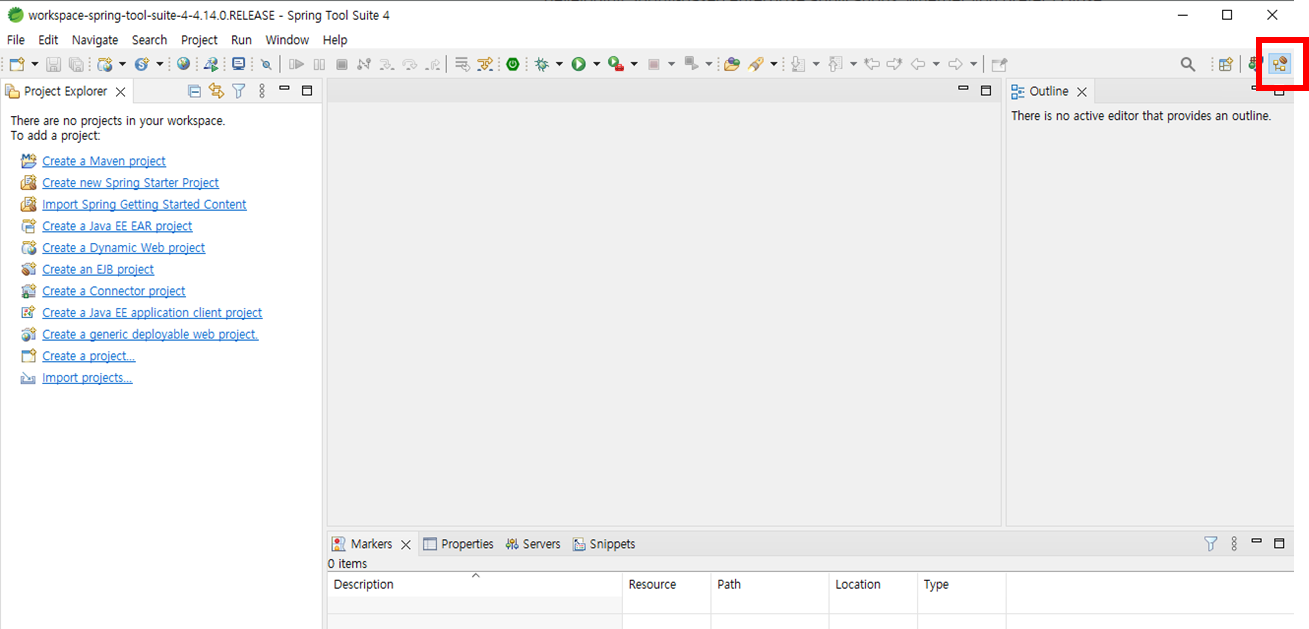Image resolution: width=1309 pixels, height=629 pixels.
Task: Click the Boot Dashboard green power icon
Action: 512,64
